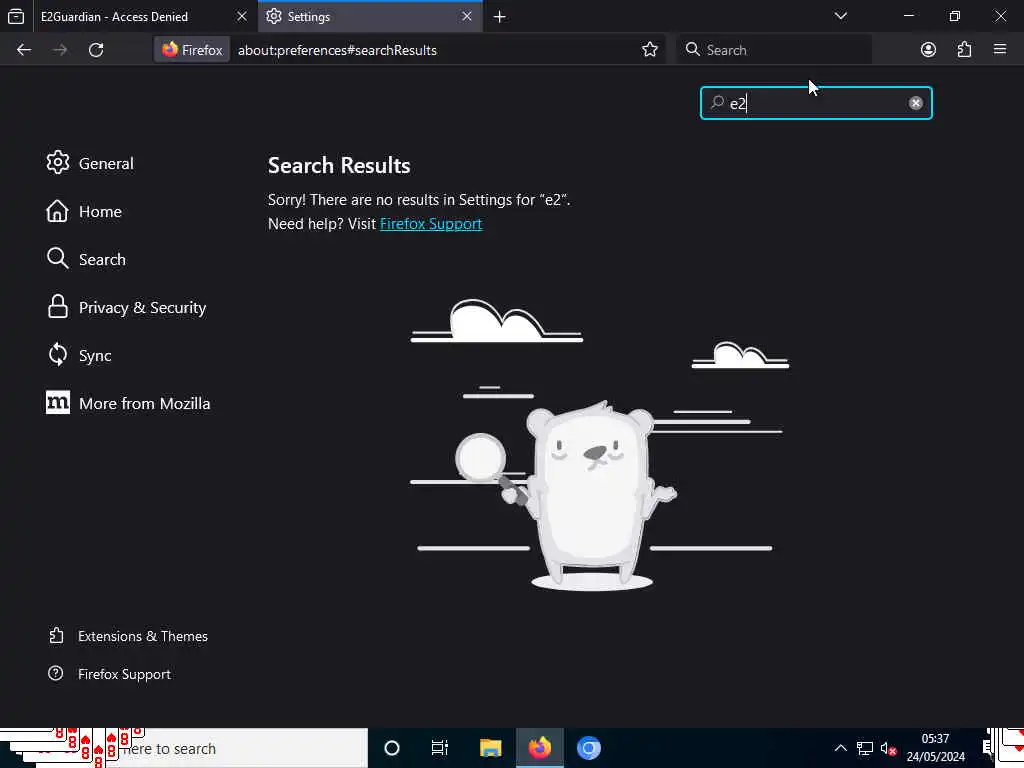Focus the address bar URL about:preferences
Viewport: 1024px width, 768px height.
coord(337,50)
